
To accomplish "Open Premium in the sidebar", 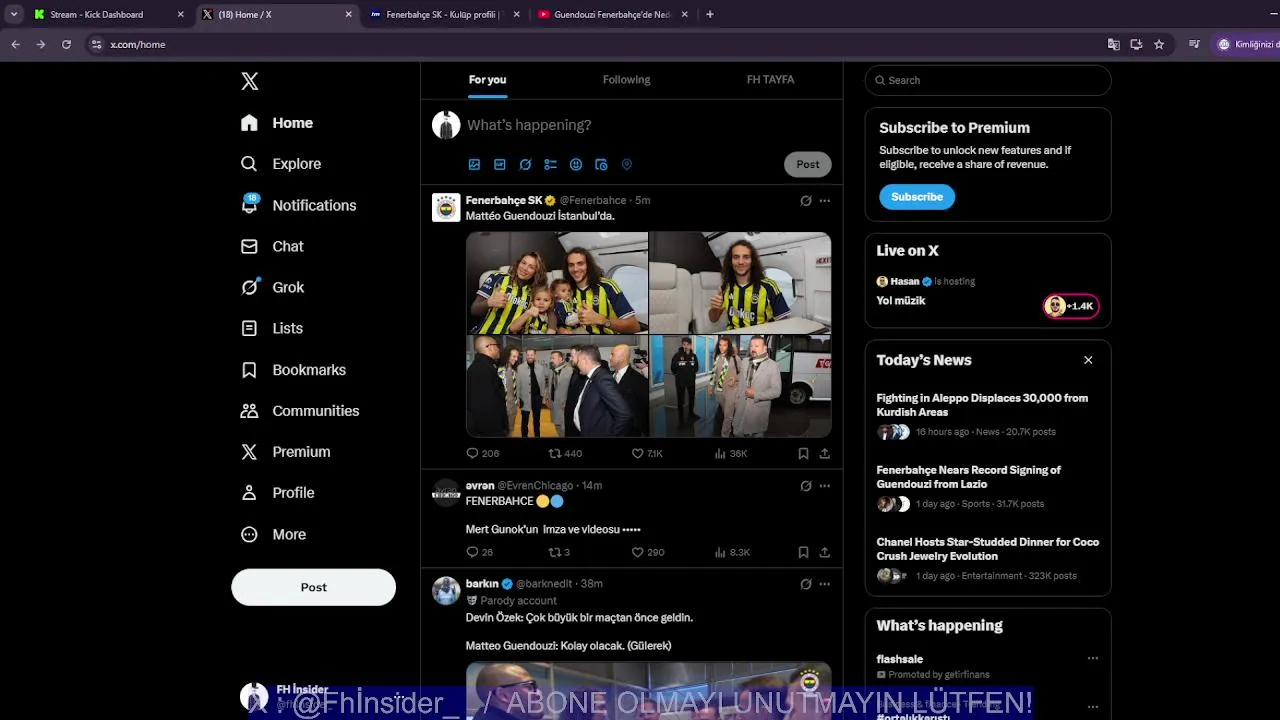I will tap(285, 452).
